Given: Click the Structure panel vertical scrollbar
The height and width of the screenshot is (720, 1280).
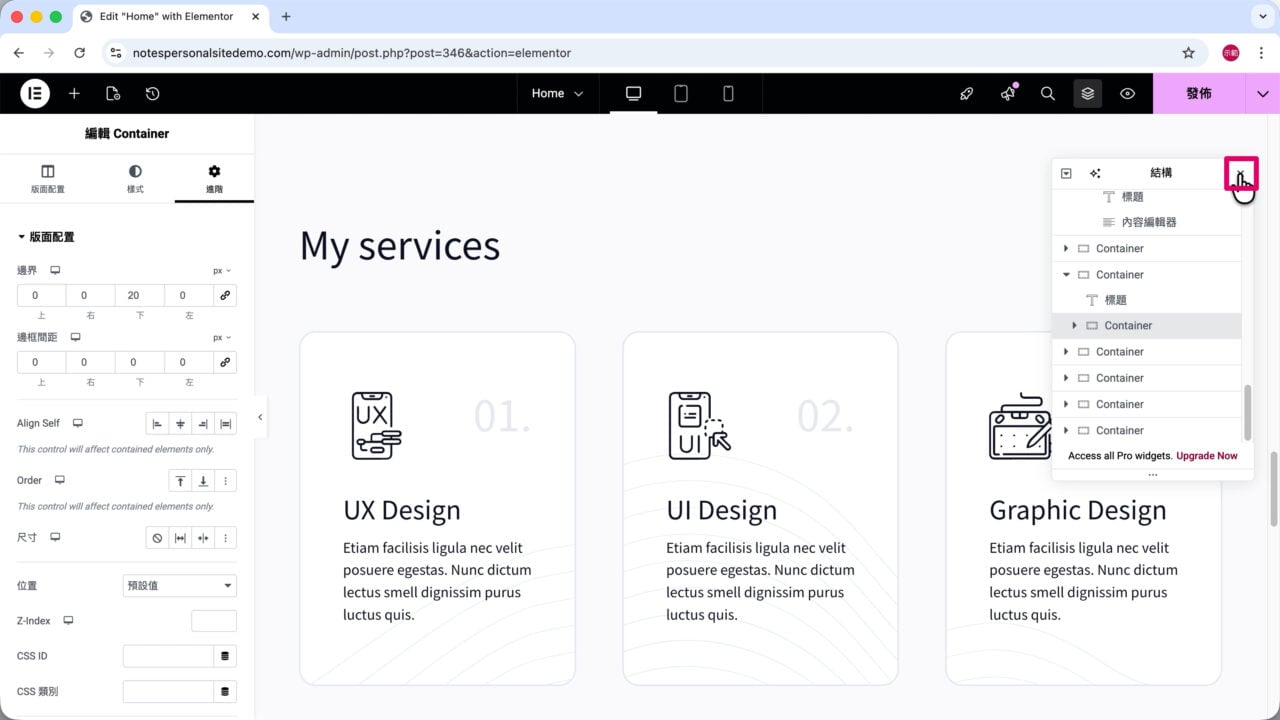Looking at the screenshot, I should (x=1247, y=413).
